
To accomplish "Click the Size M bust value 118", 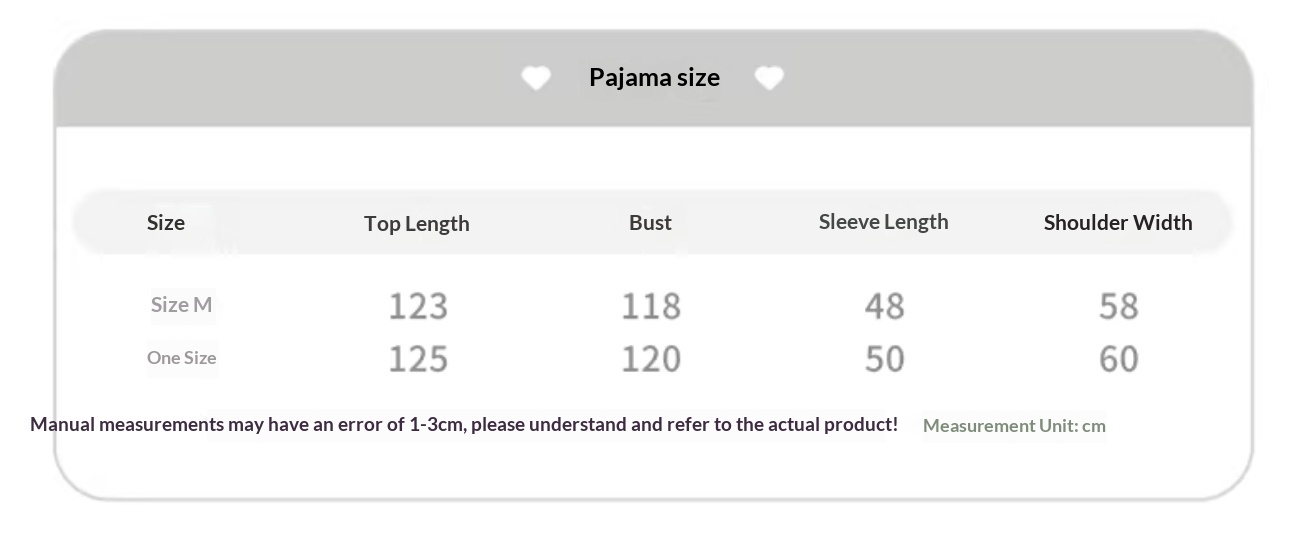I will coord(651,306).
